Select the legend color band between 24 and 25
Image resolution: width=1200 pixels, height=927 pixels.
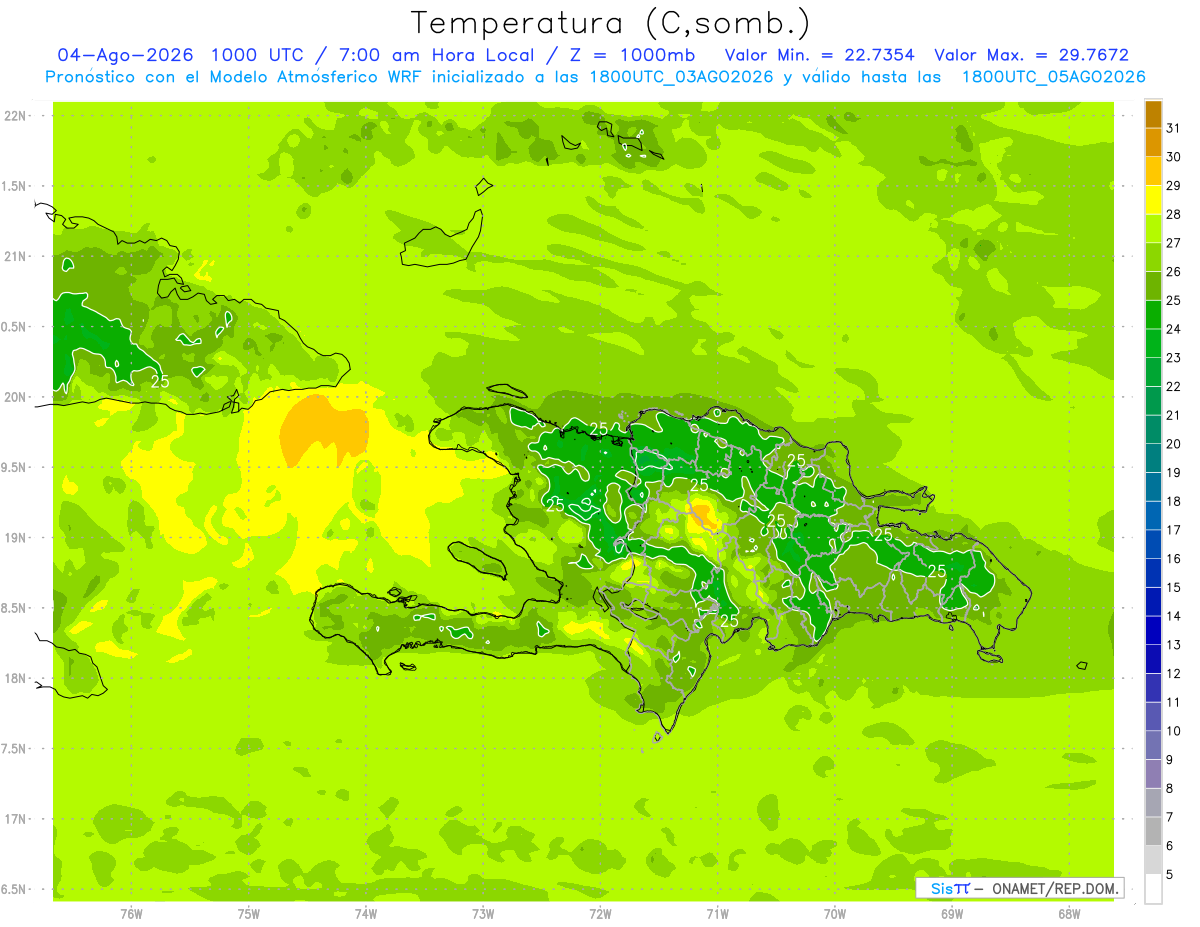pyautogui.click(x=1153, y=314)
